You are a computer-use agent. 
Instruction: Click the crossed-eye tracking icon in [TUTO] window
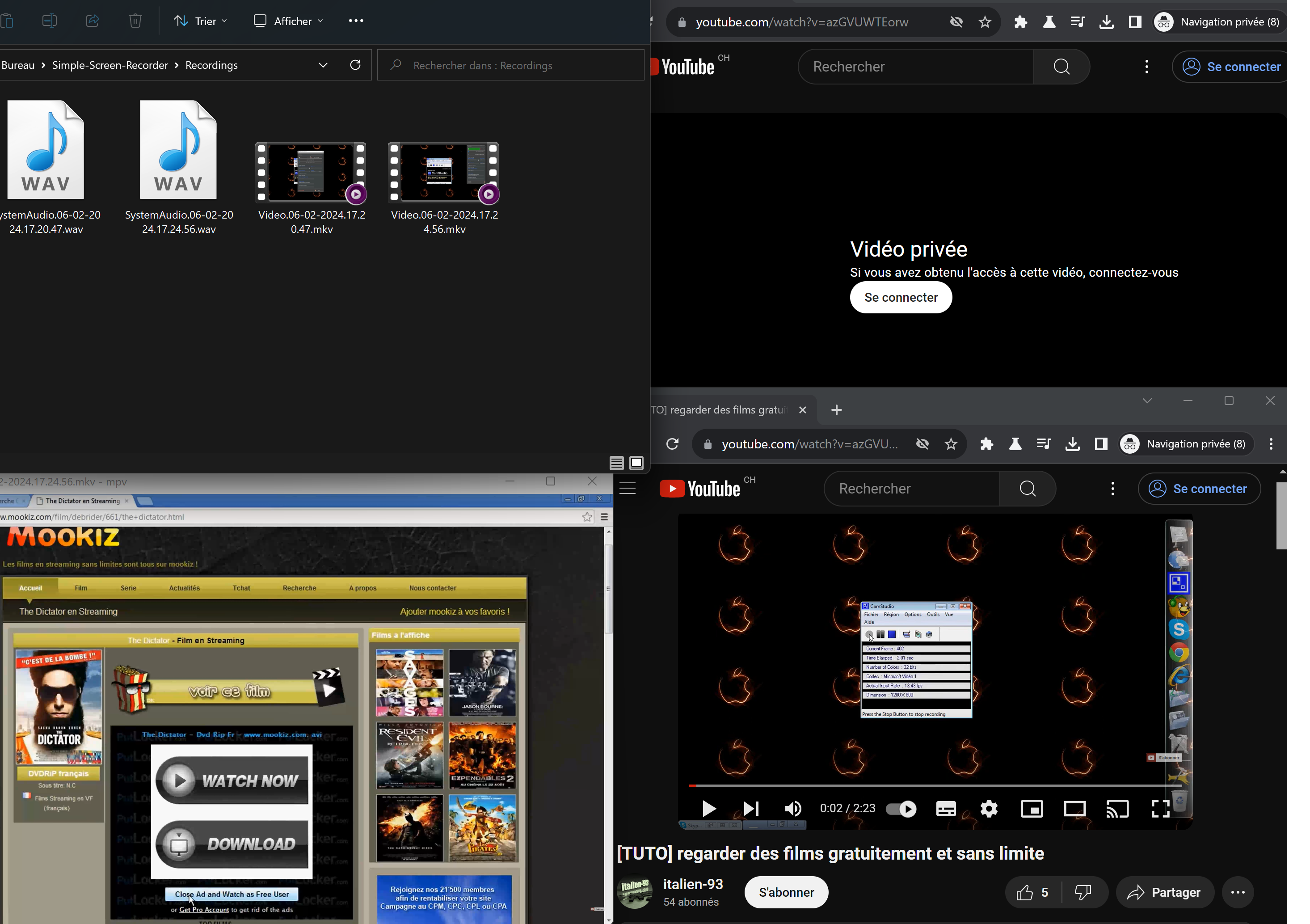click(x=922, y=444)
